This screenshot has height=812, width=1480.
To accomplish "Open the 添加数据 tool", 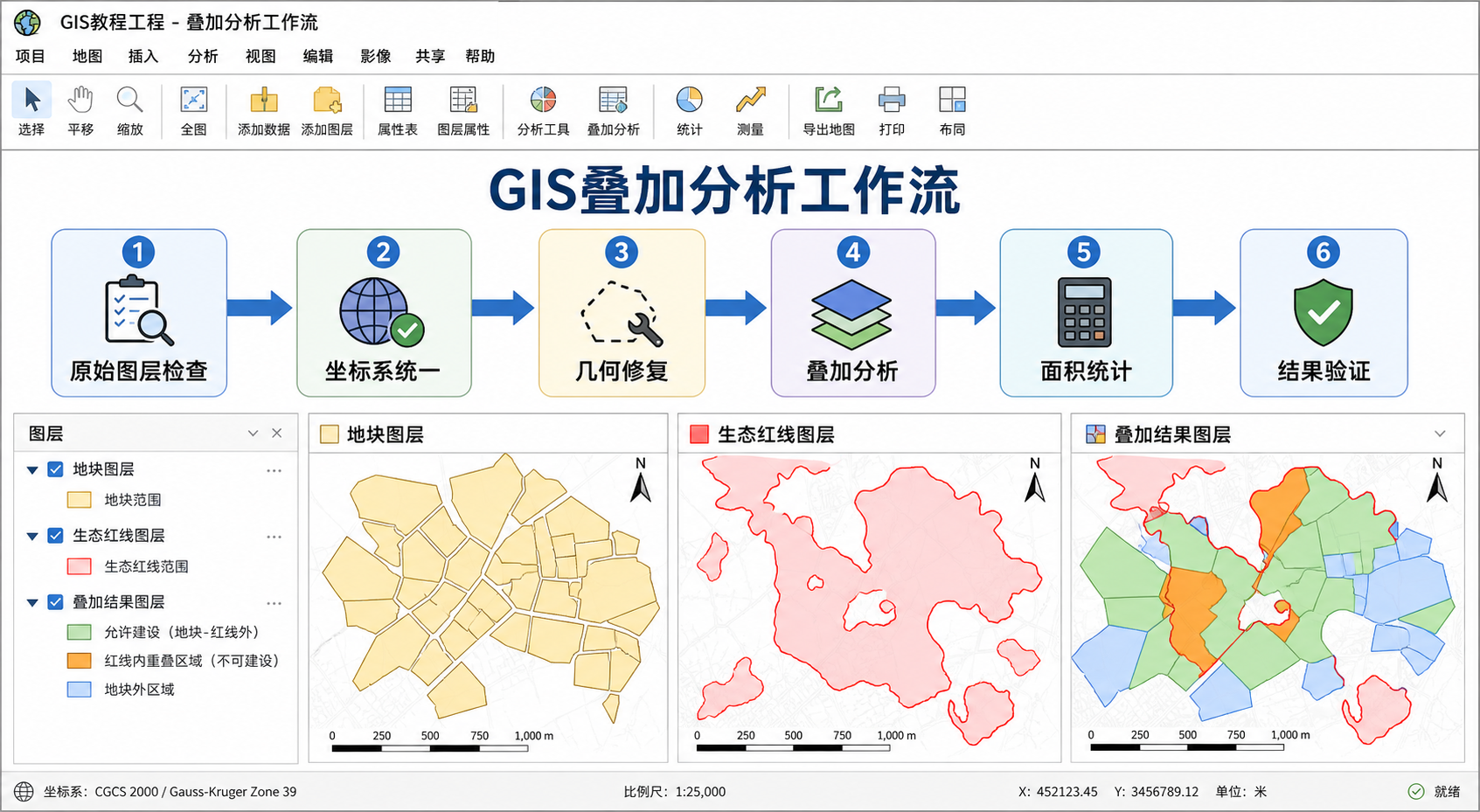I will click(263, 110).
